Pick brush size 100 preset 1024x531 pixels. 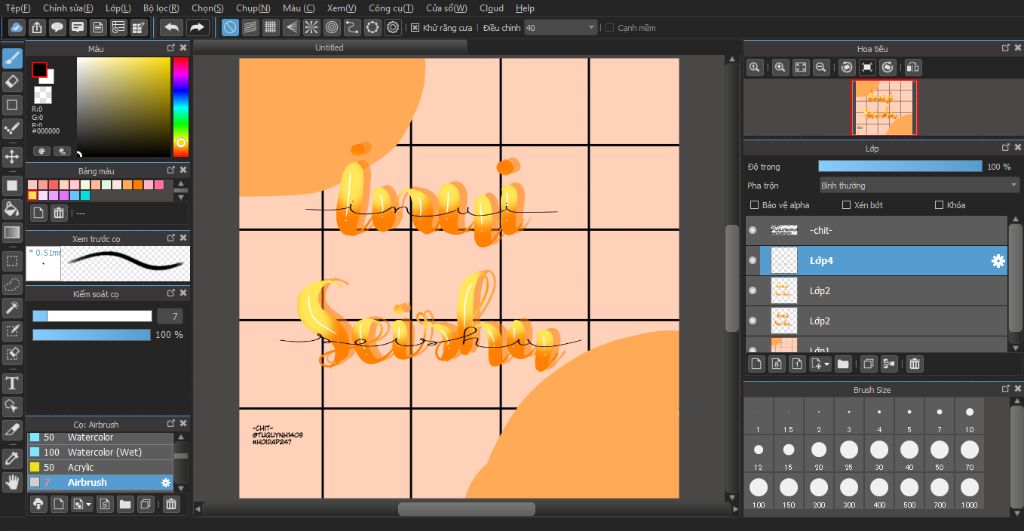click(x=758, y=490)
